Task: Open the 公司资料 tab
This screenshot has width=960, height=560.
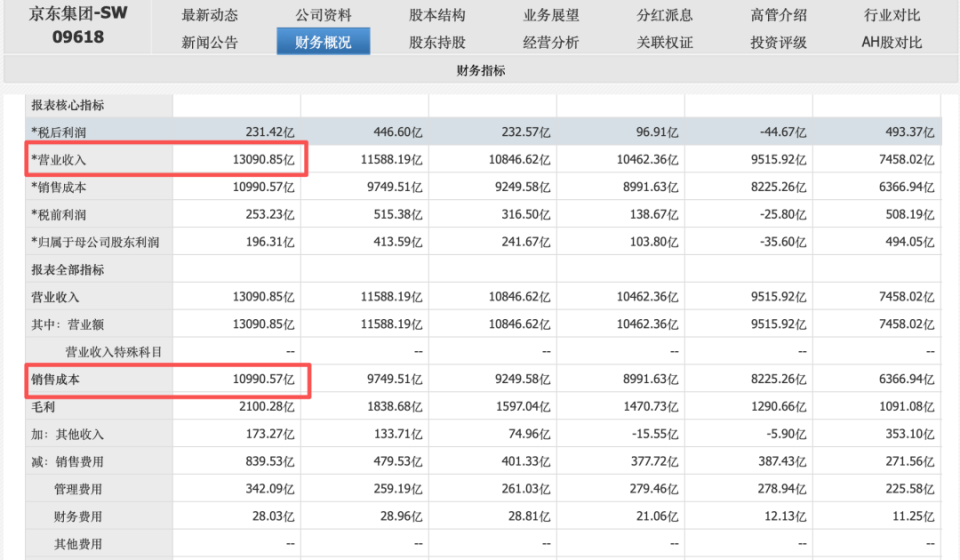Action: pos(323,15)
